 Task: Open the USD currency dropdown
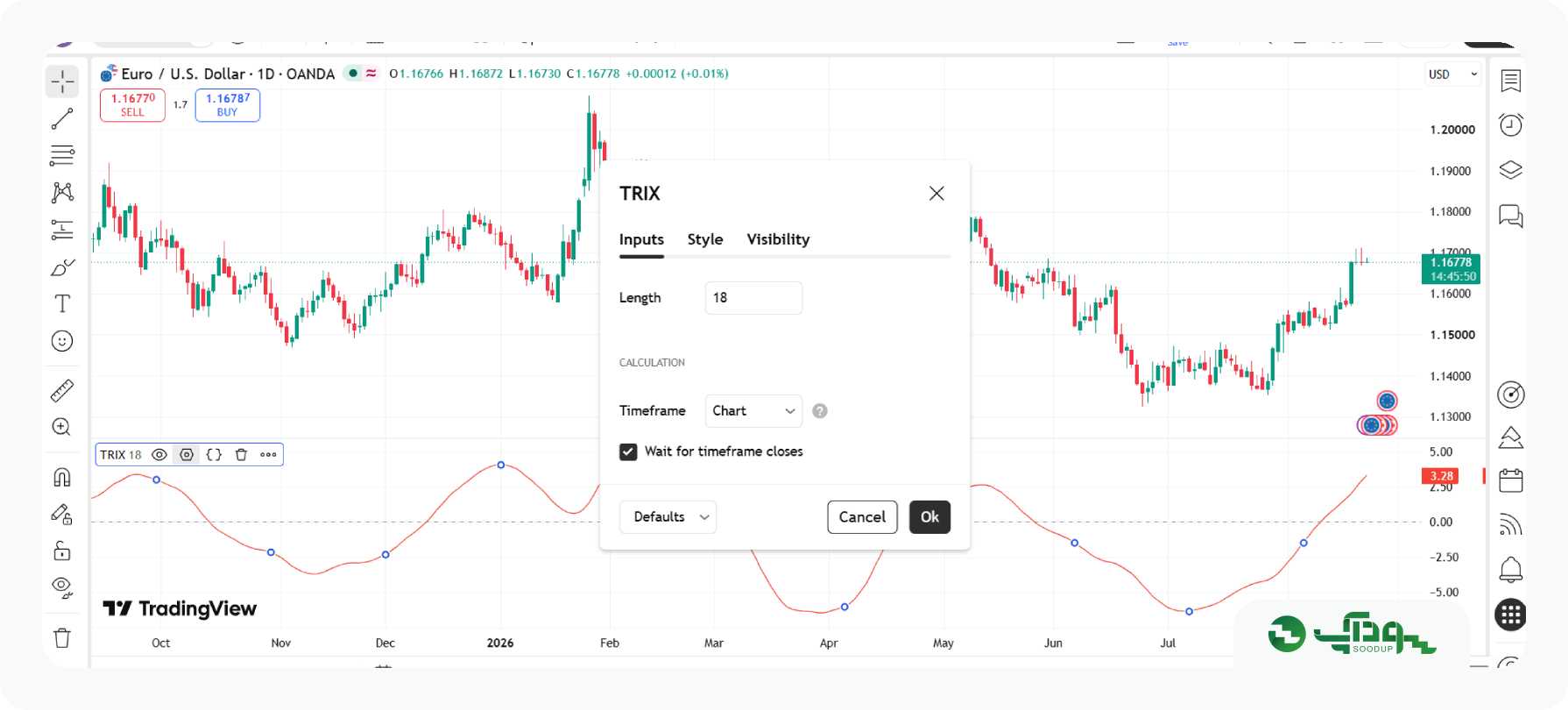[x=1452, y=75]
